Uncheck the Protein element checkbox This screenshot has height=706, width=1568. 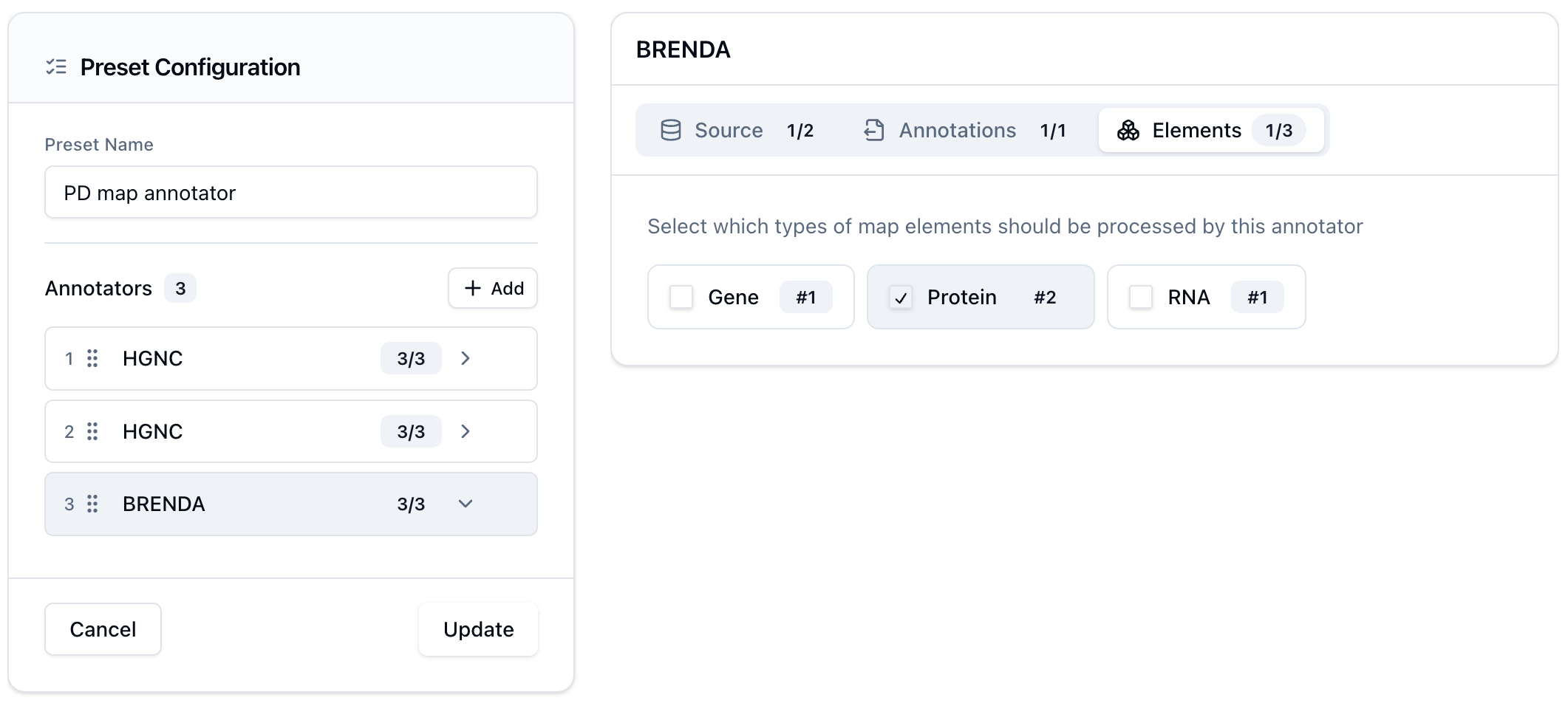click(x=900, y=298)
